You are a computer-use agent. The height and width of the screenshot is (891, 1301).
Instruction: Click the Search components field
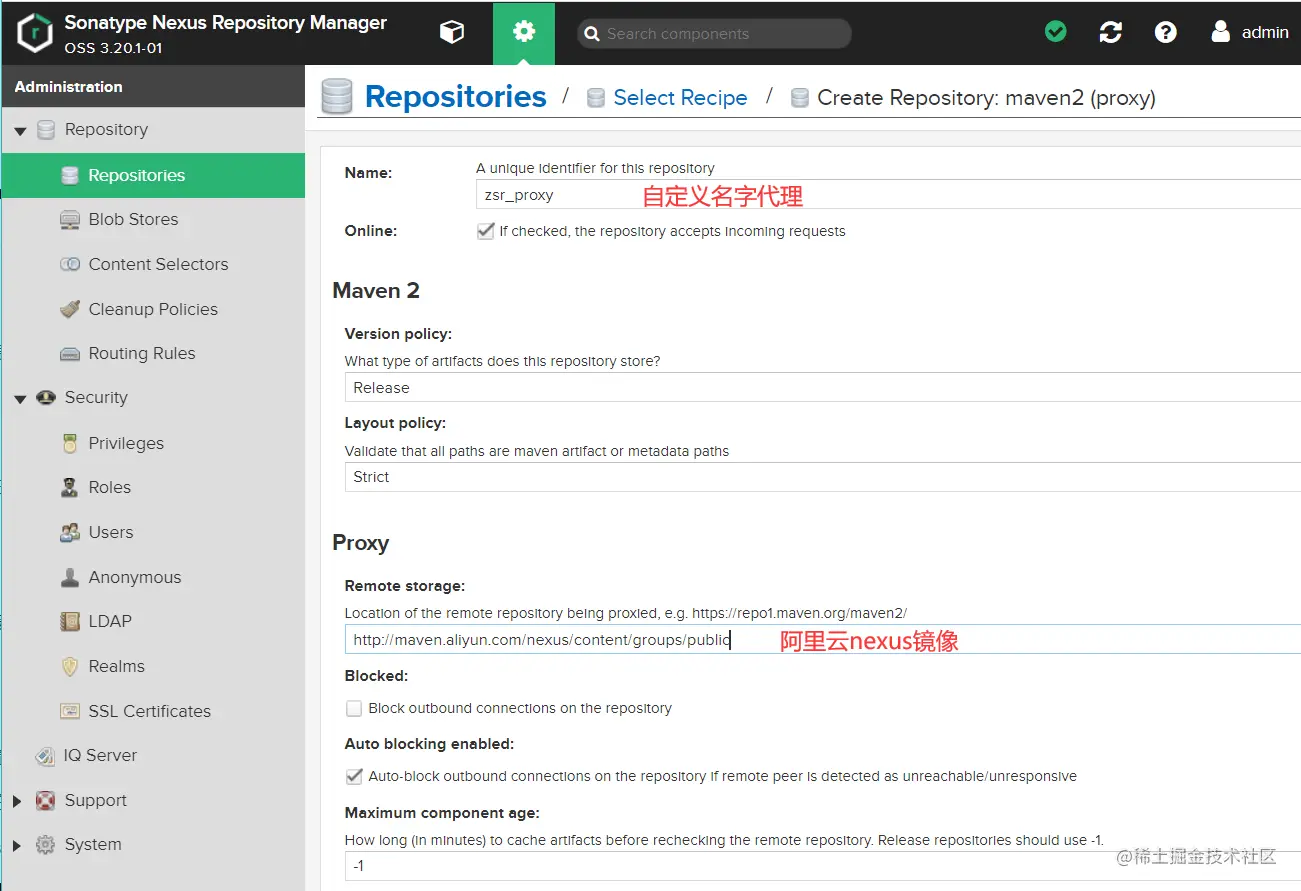coord(714,34)
